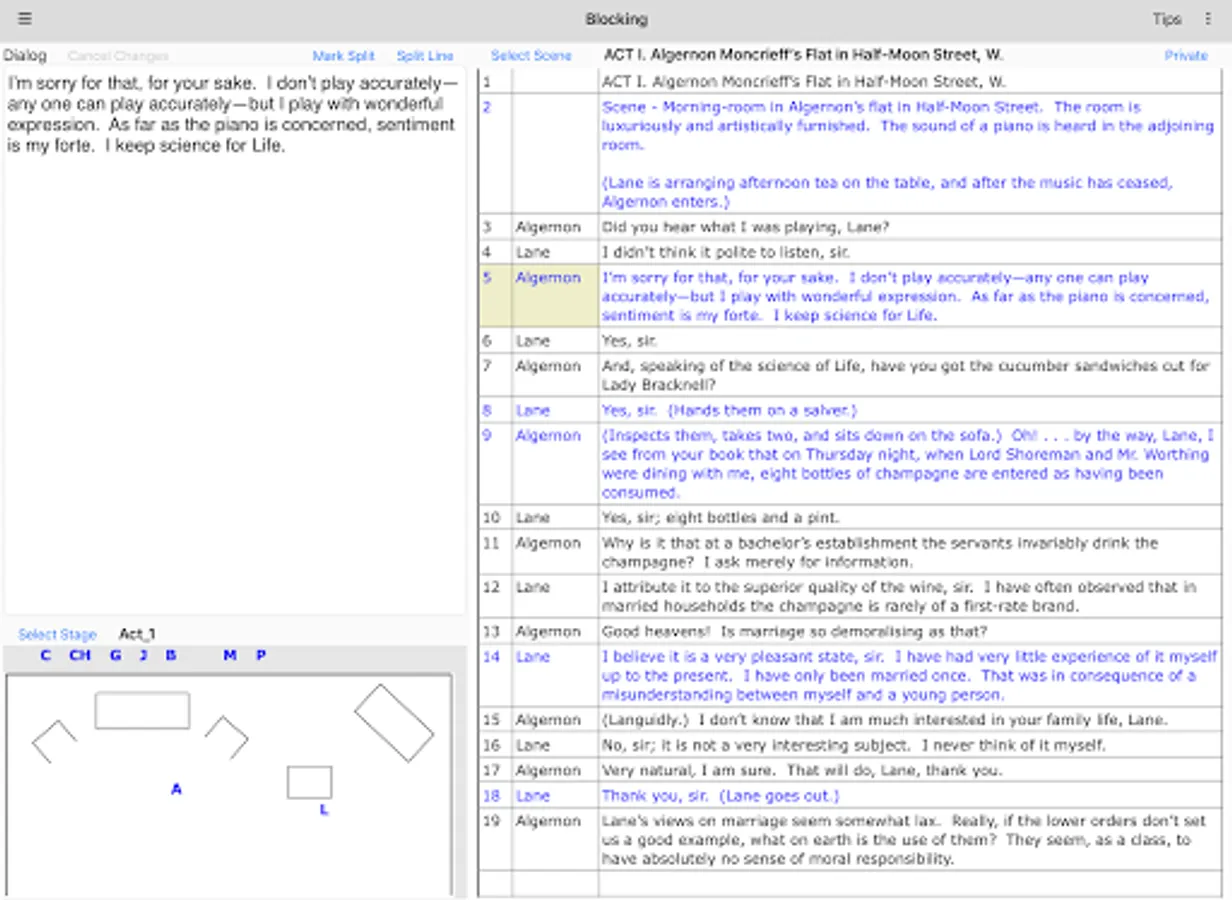Select line 10 'eight bottles and a pint'
1232x900 pixels.
click(x=850, y=518)
